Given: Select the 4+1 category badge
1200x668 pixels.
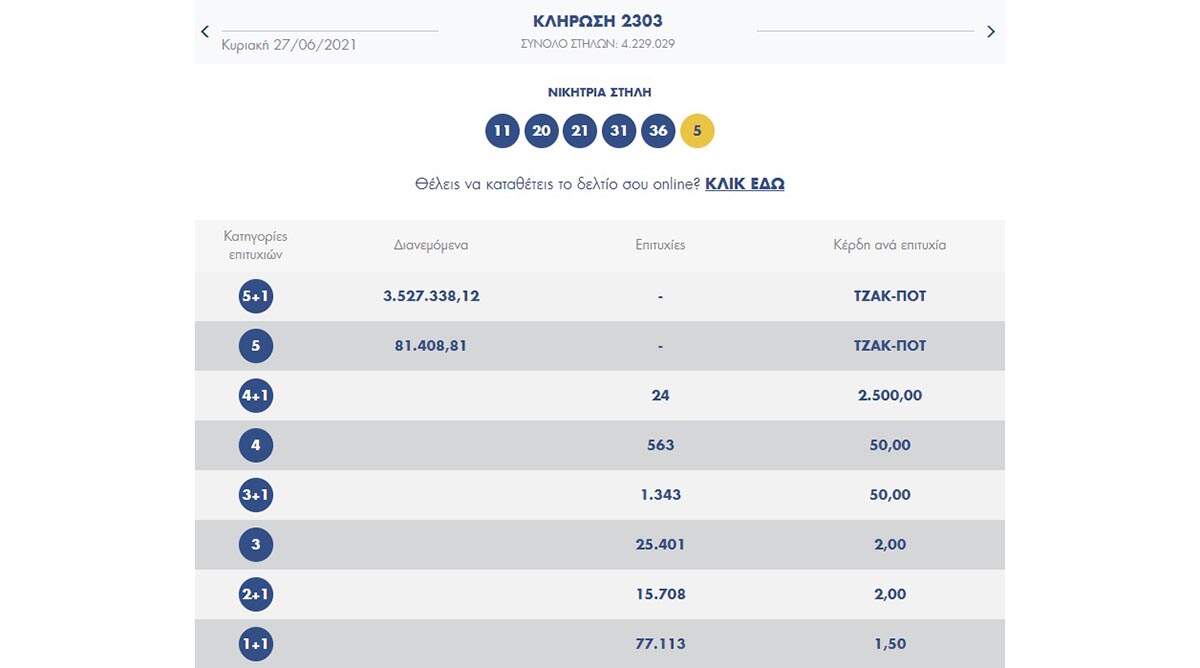Looking at the screenshot, I should pyautogui.click(x=256, y=395).
